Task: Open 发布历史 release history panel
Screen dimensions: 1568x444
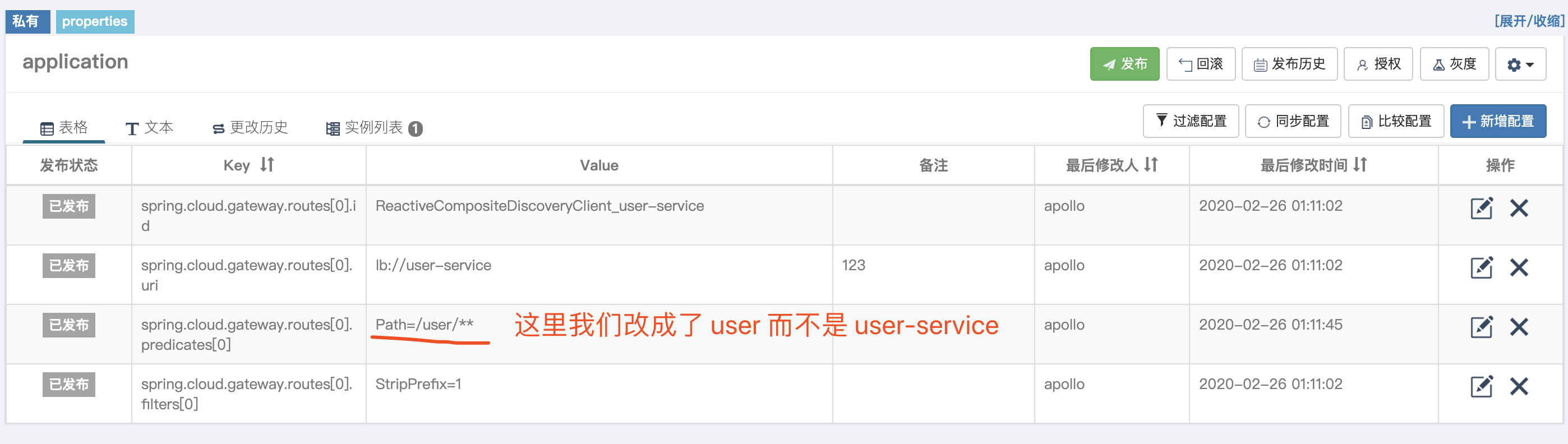Action: (1289, 63)
